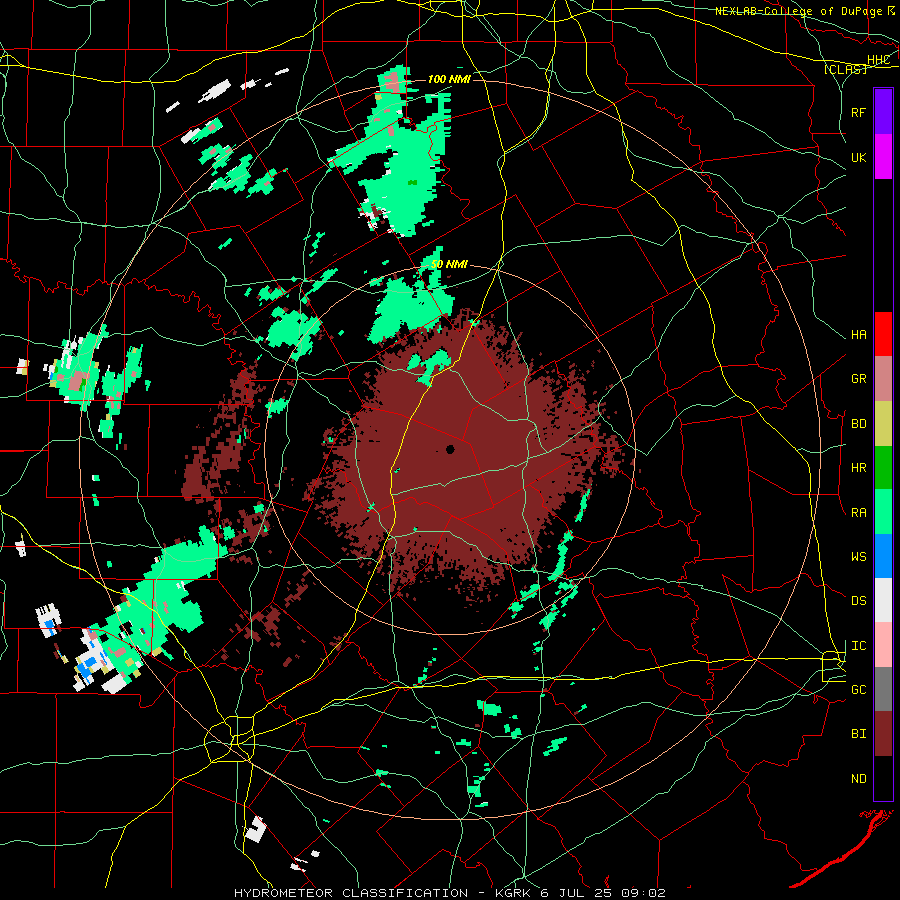Click the BI legend label

tap(858, 734)
